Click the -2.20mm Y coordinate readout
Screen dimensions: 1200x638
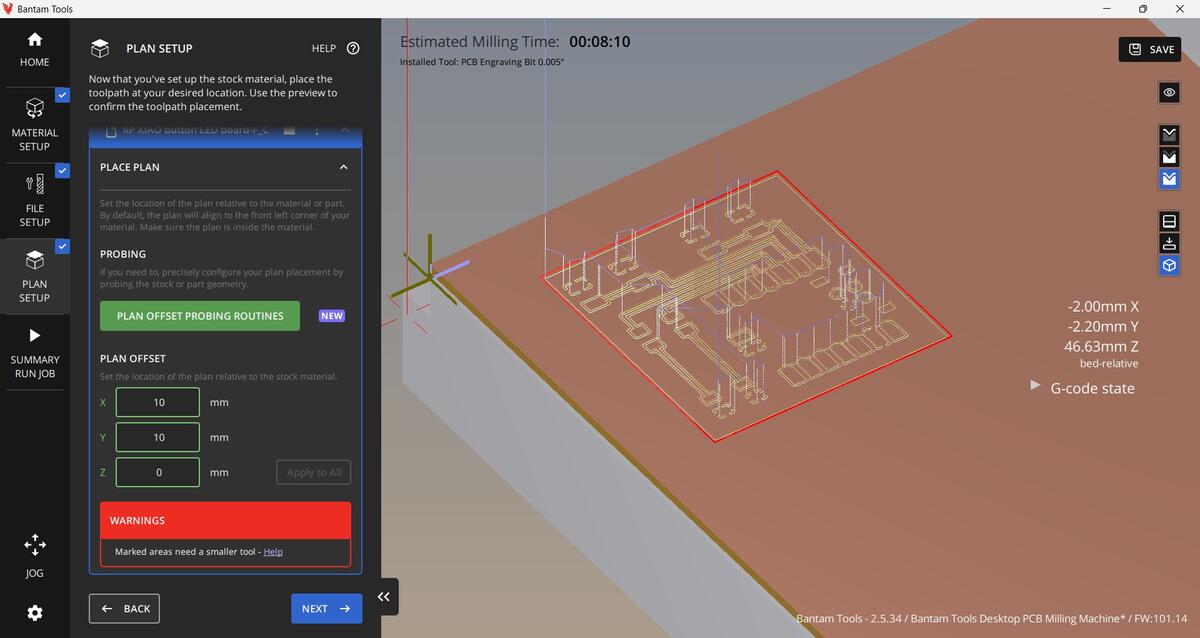pos(1103,327)
